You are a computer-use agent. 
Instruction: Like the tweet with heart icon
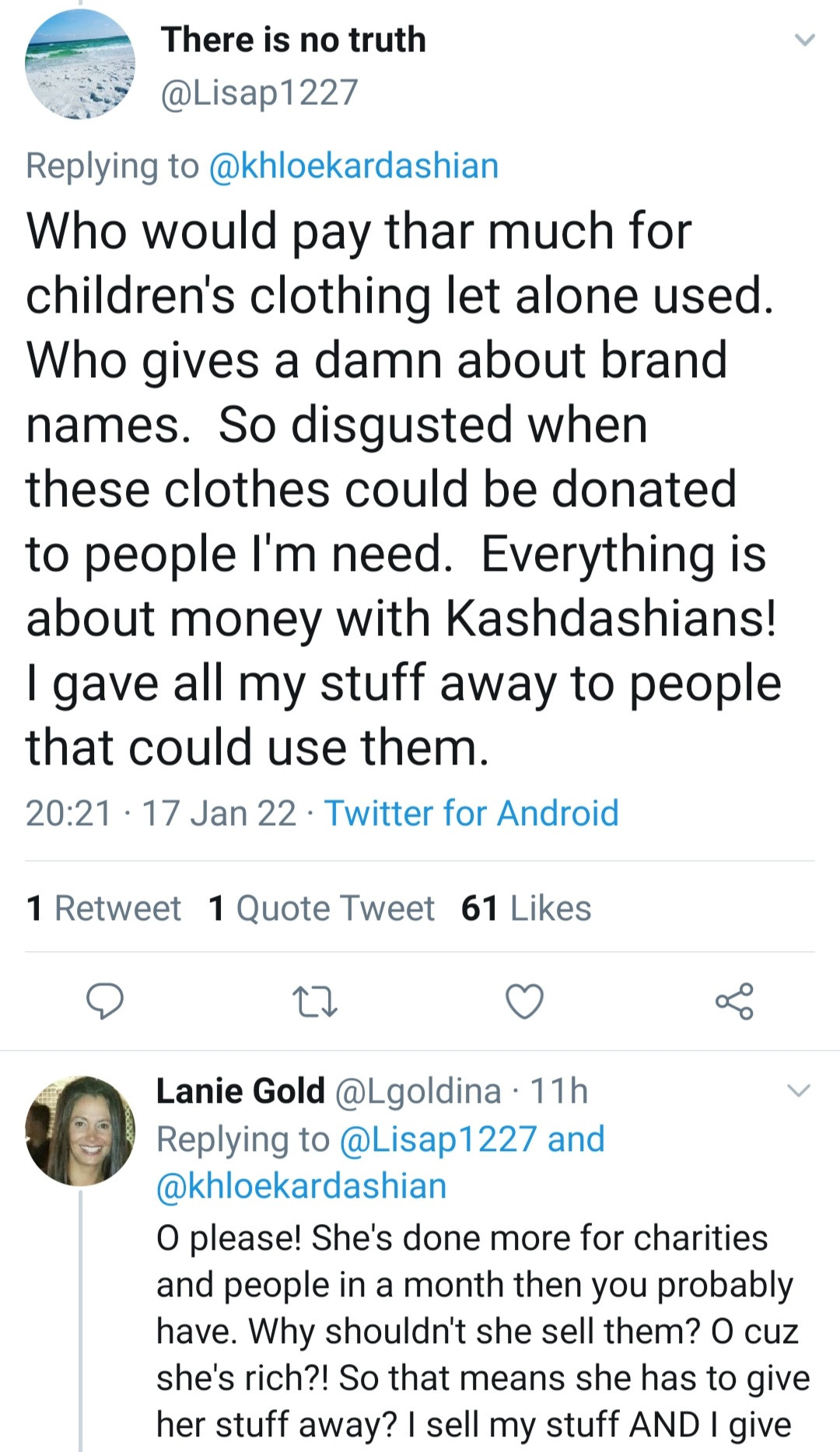coord(525,1002)
